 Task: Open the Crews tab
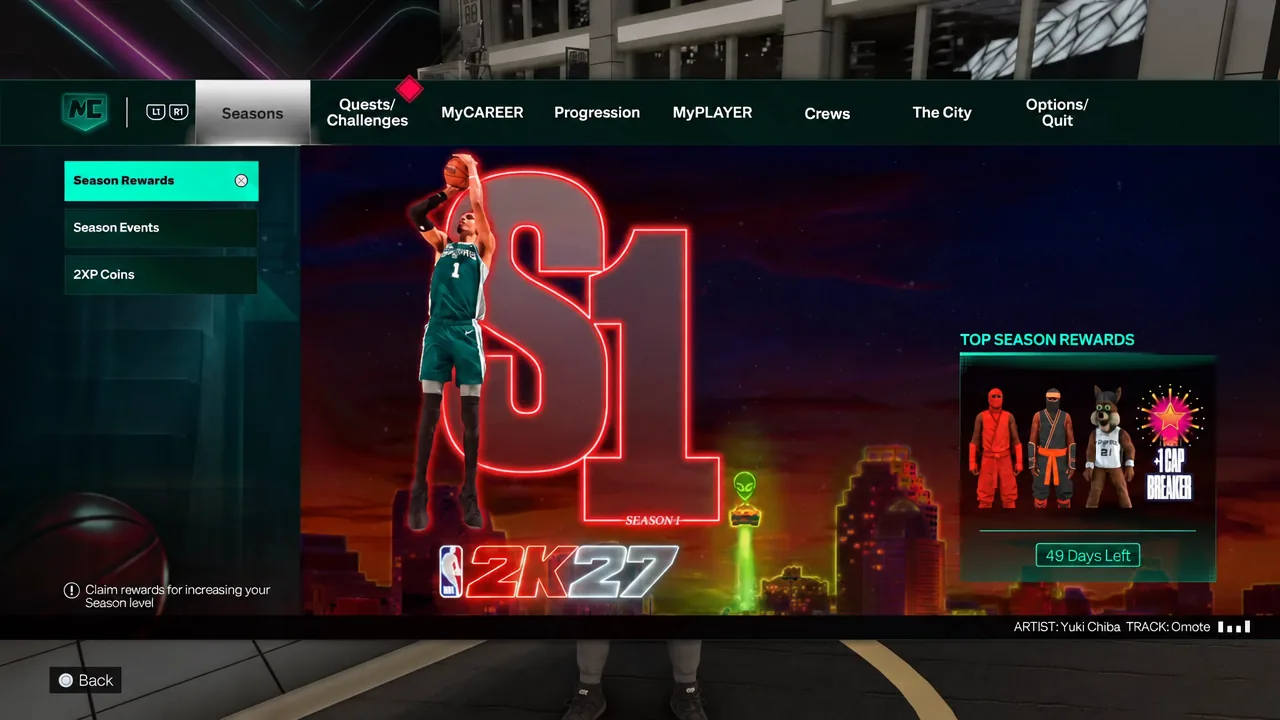point(827,113)
